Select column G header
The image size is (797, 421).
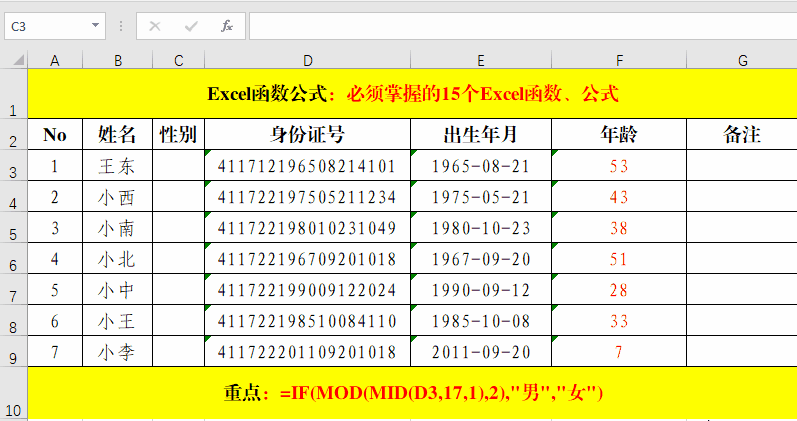(x=742, y=61)
